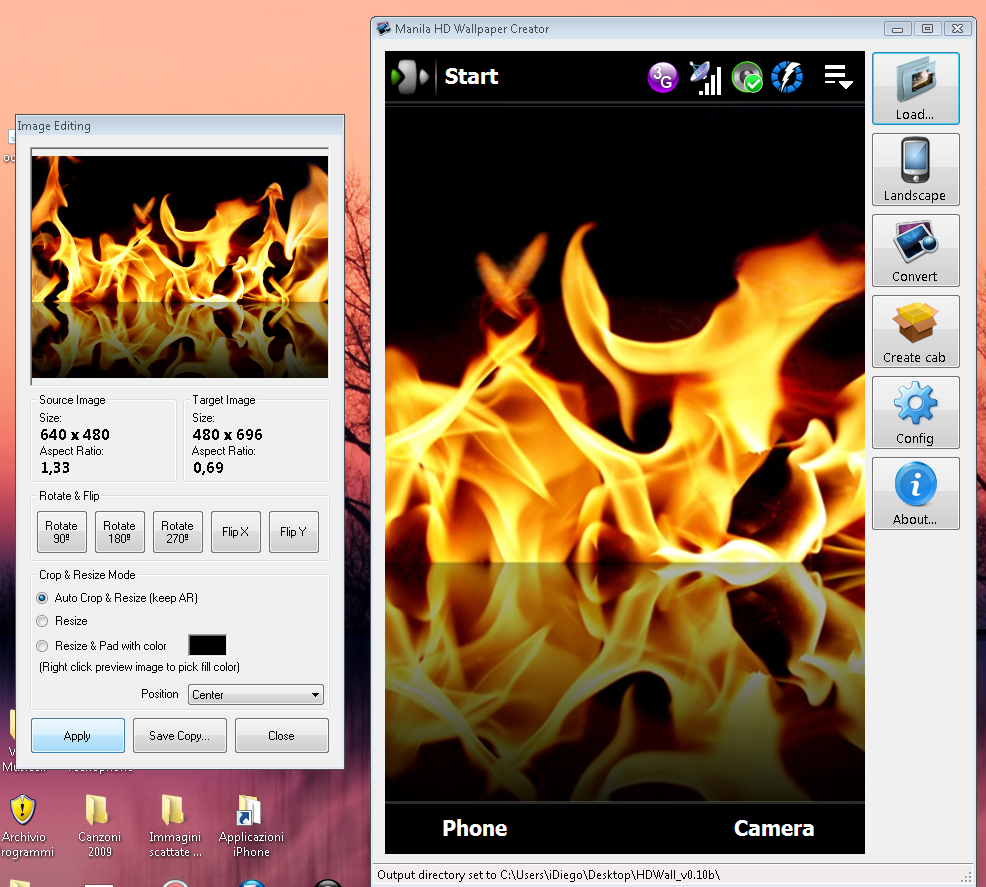The image size is (986, 887).
Task: Click the fire source image preview thumbnail
Action: pyautogui.click(x=180, y=265)
